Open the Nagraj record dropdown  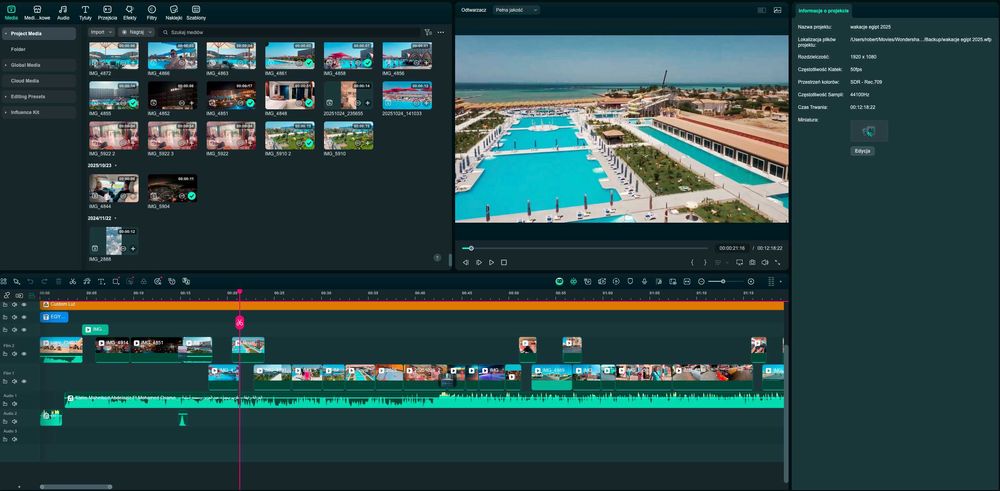click(136, 32)
